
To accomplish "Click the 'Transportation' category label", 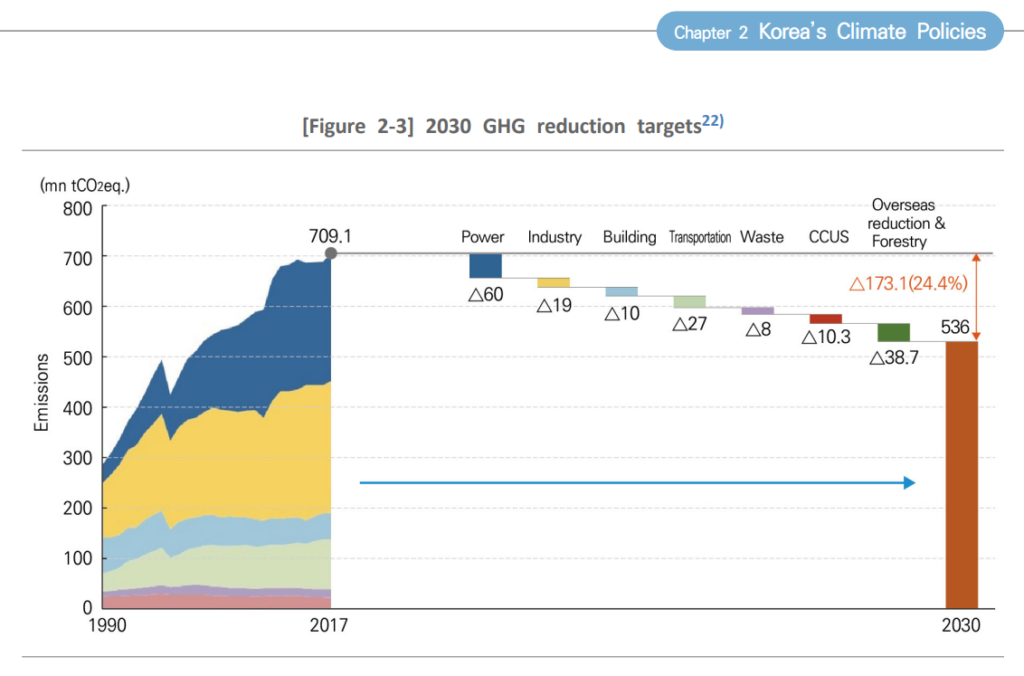I will point(699,237).
